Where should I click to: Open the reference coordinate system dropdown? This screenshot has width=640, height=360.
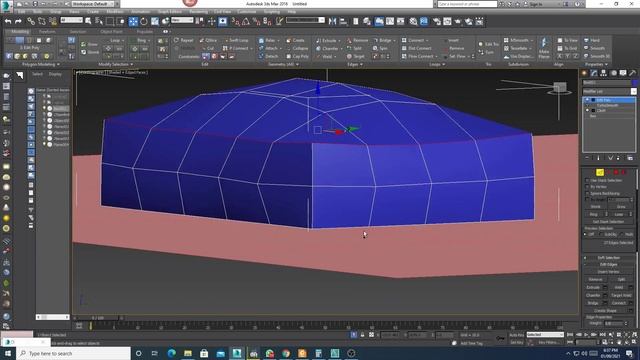point(182,20)
